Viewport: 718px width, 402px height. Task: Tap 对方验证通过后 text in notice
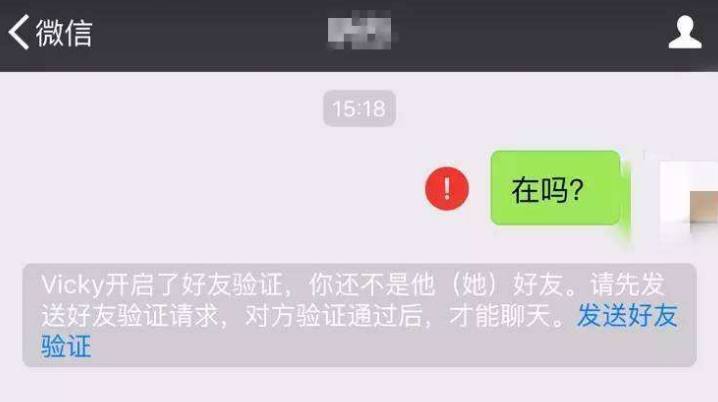(x=333, y=315)
